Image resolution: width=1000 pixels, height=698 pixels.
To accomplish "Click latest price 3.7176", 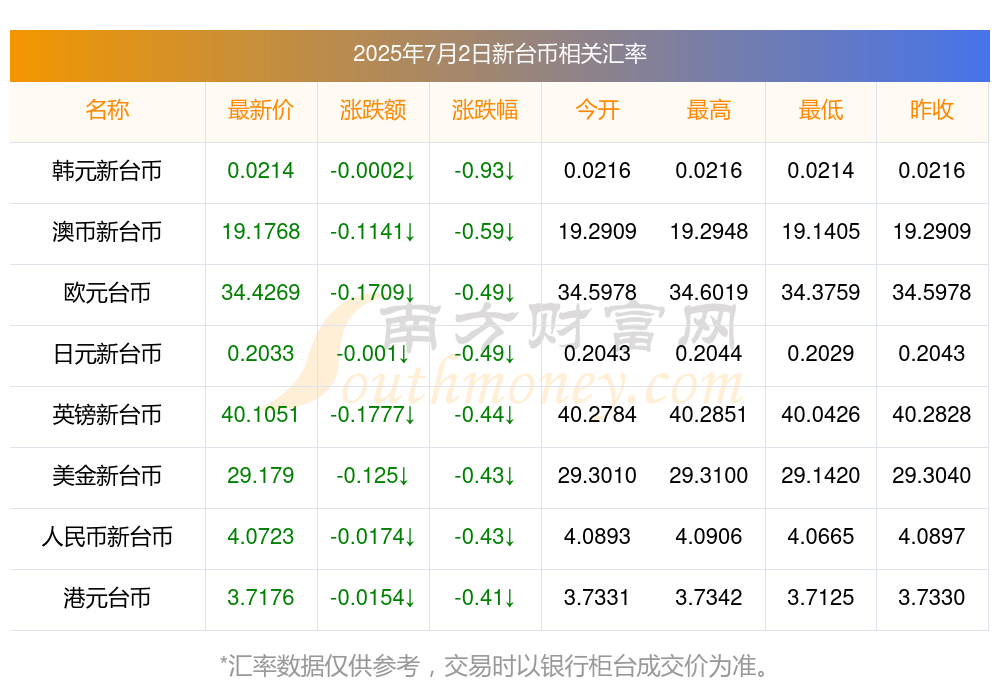I will point(261,598).
